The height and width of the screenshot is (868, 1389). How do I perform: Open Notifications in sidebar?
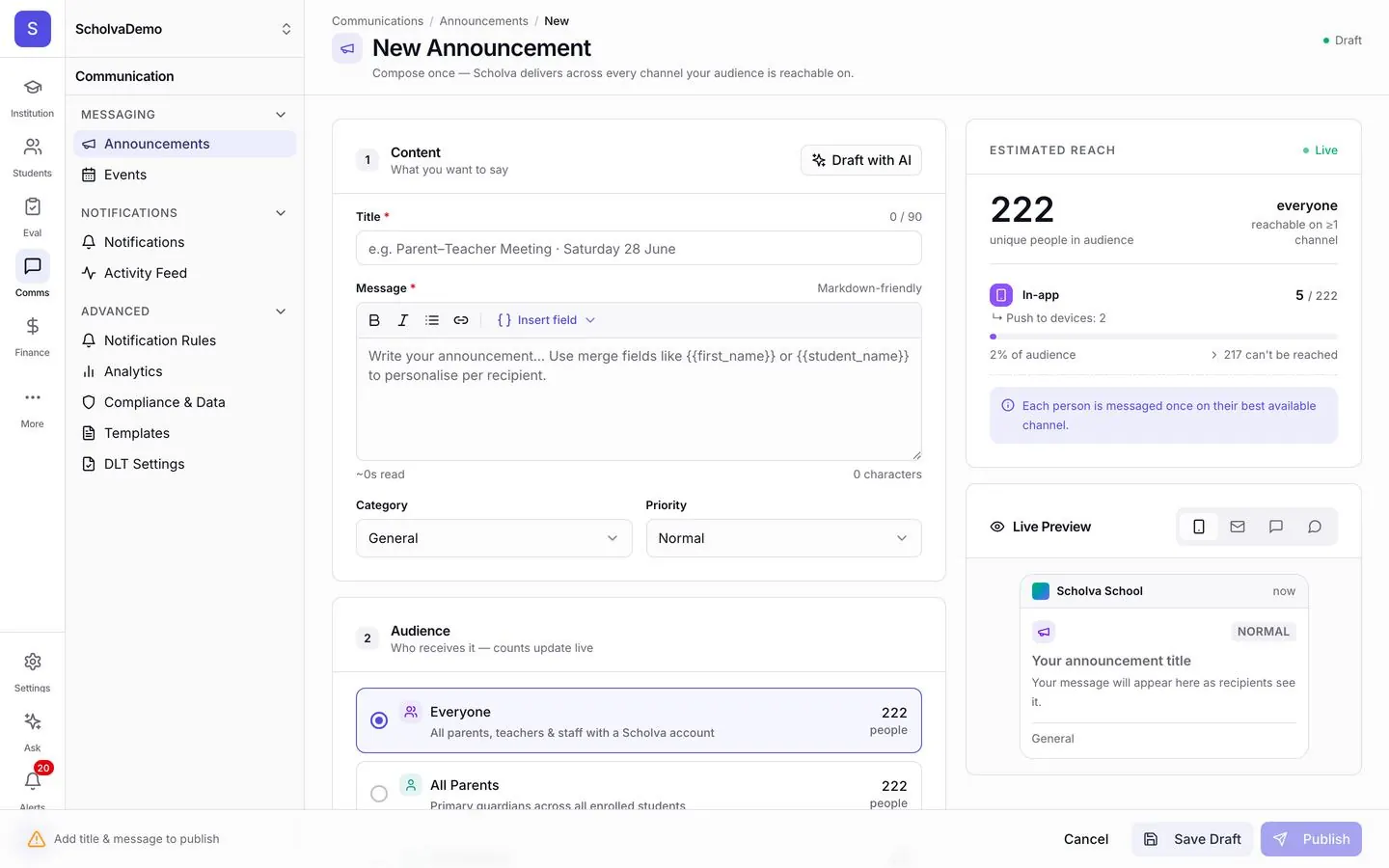point(184,242)
